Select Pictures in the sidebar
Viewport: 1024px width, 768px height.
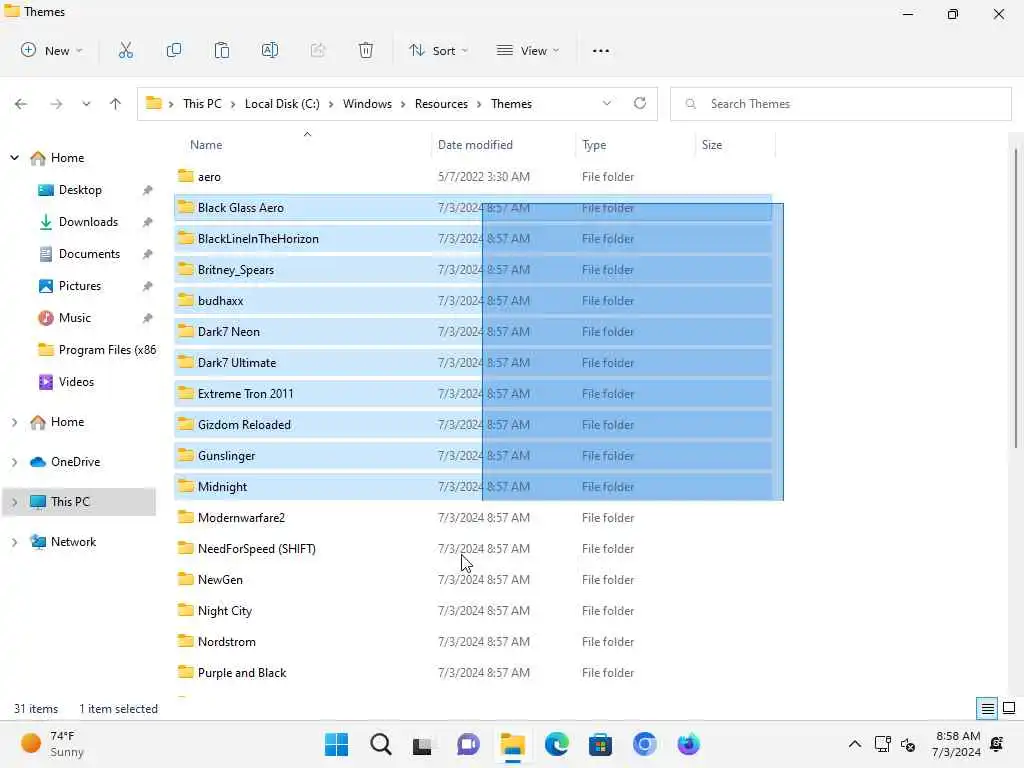click(x=80, y=286)
